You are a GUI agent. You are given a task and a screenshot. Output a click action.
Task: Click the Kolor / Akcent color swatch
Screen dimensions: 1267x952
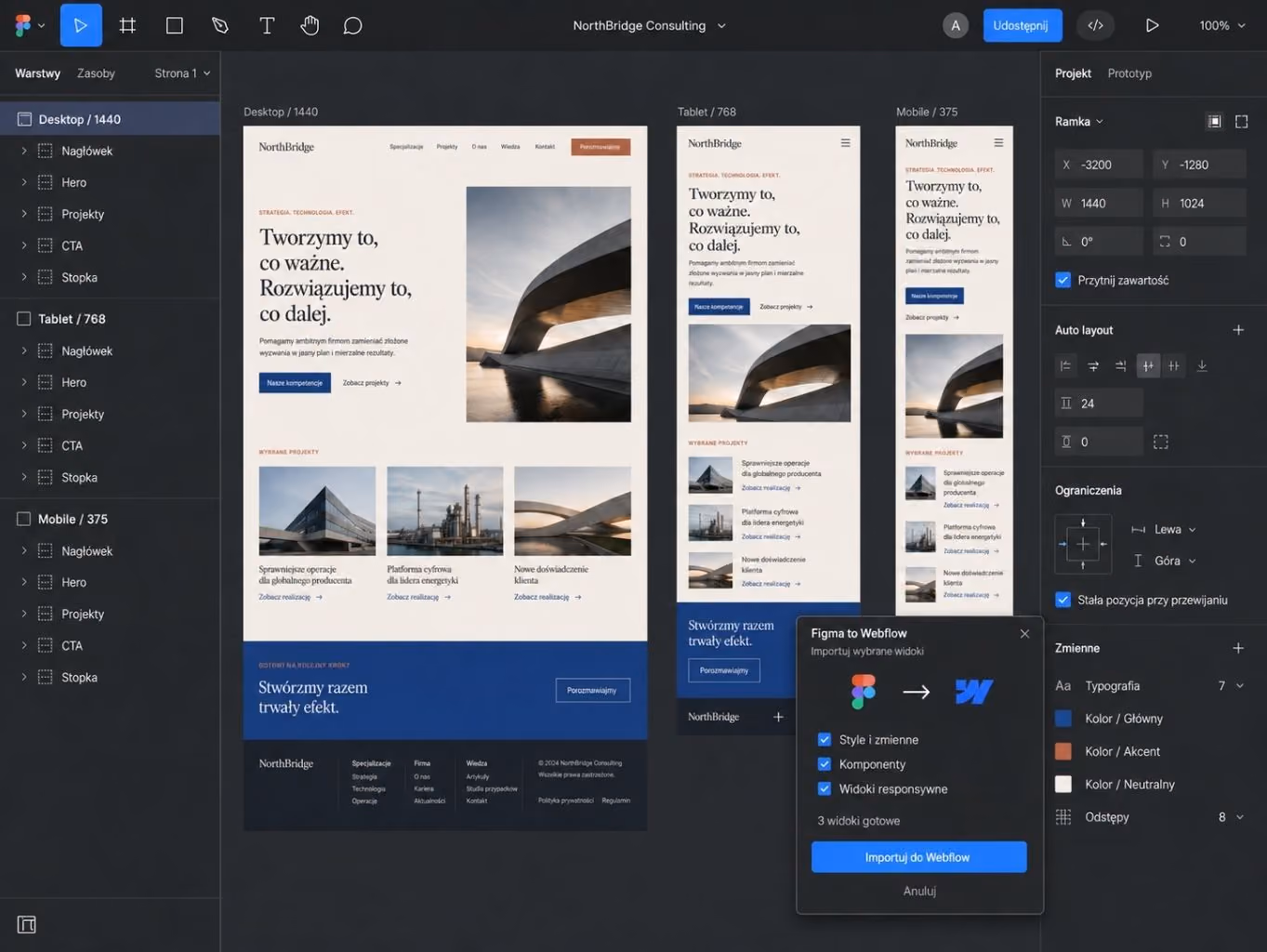pos(1063,751)
